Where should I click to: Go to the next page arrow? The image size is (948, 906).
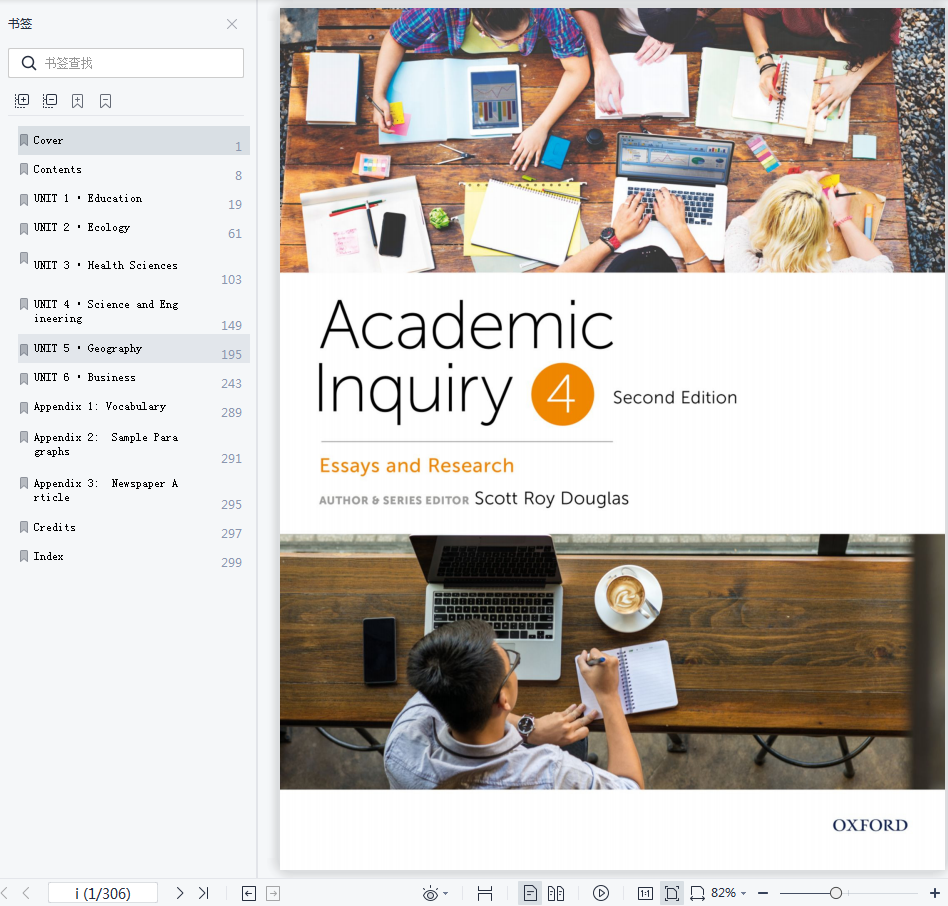click(x=180, y=893)
